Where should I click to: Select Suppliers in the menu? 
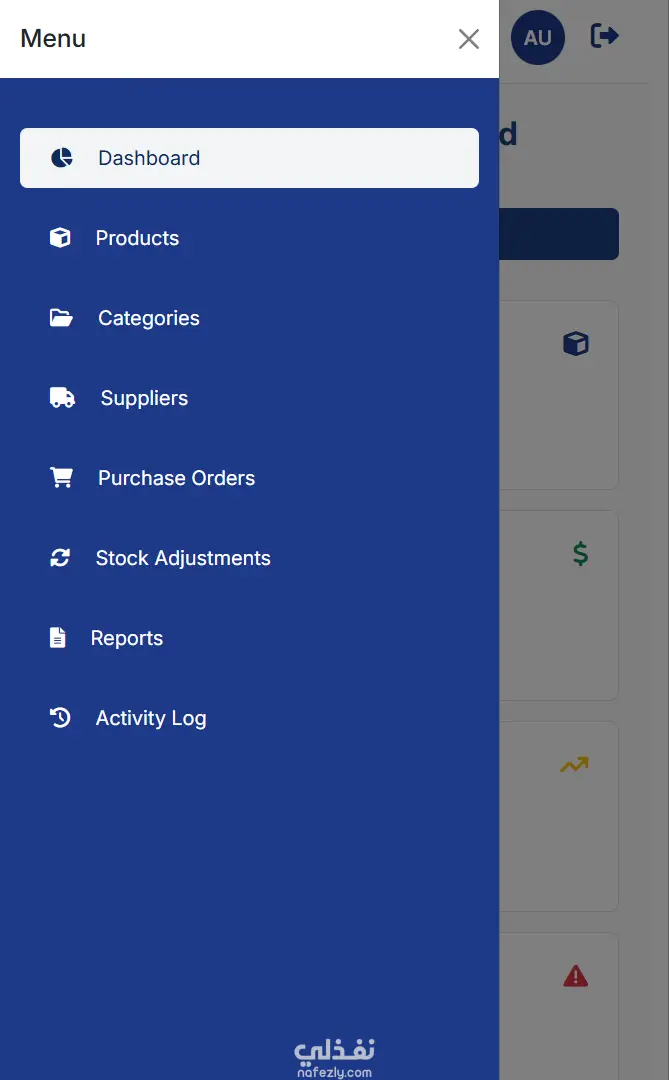point(249,397)
